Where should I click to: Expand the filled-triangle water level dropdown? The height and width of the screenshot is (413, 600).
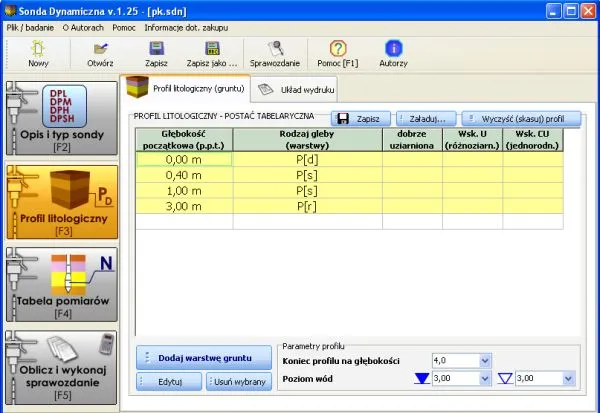pyautogui.click(x=486, y=380)
